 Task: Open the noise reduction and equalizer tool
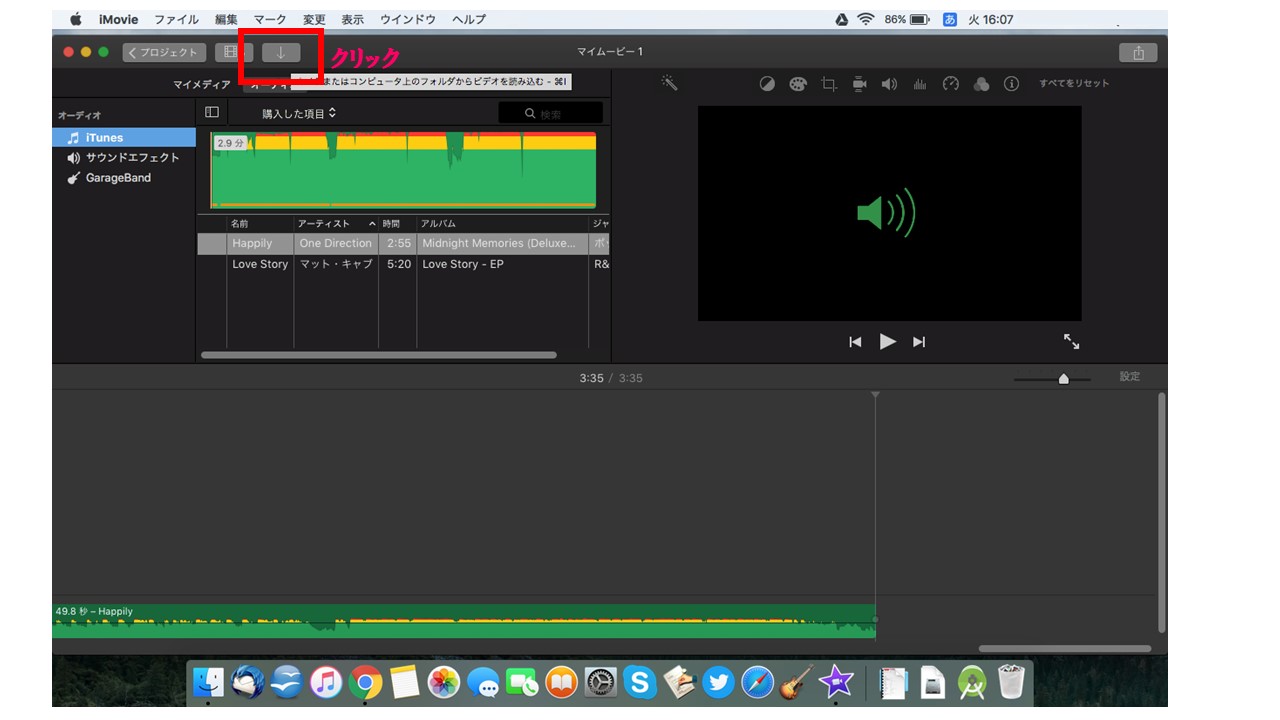pyautogui.click(x=920, y=84)
